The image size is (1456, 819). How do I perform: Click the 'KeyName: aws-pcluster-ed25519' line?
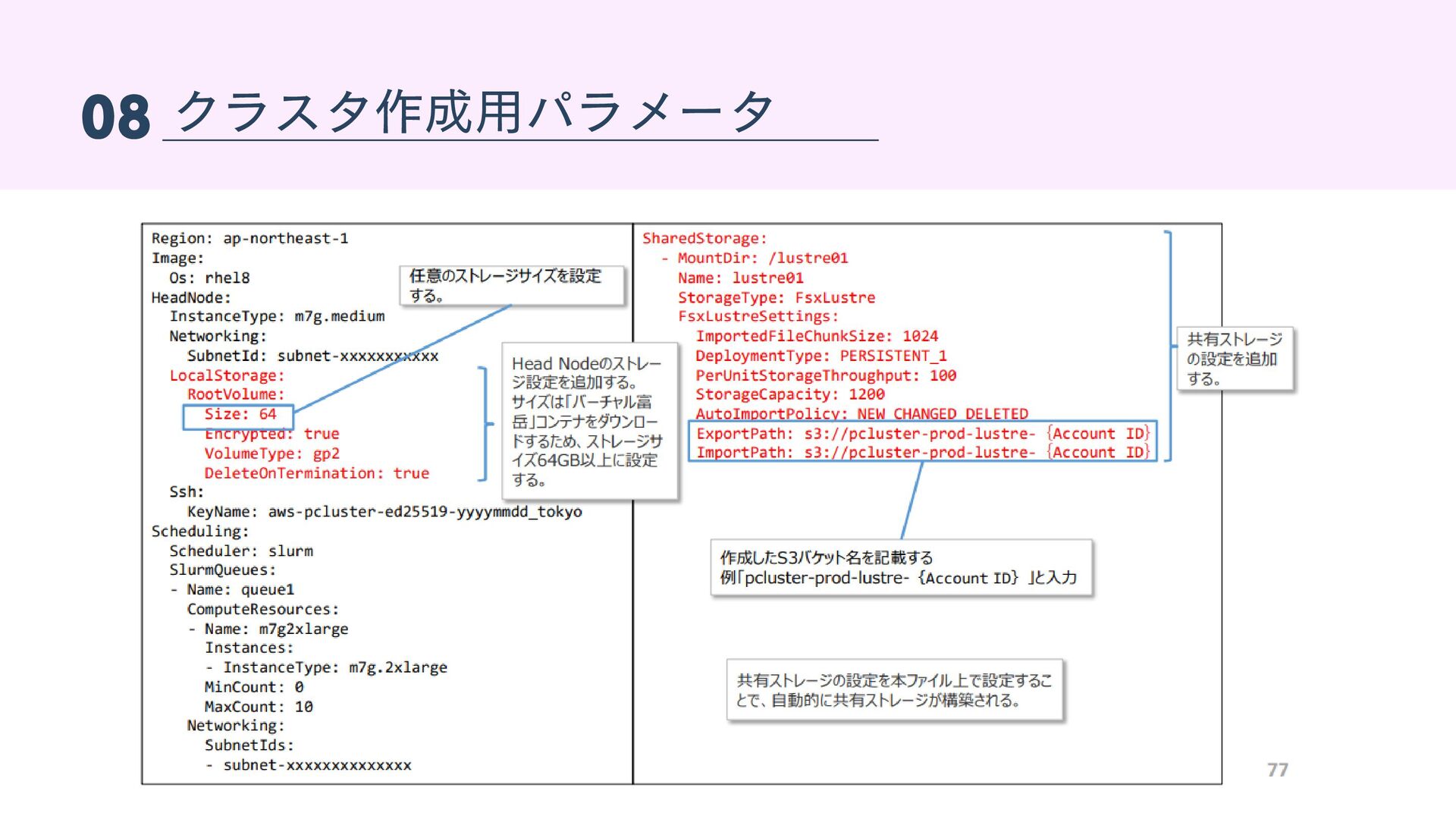click(x=384, y=512)
